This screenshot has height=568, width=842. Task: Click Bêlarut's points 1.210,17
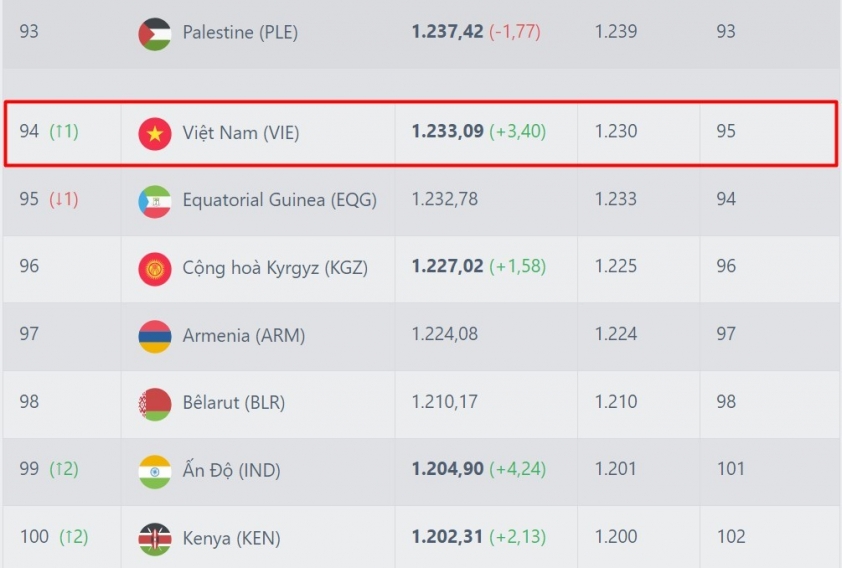[445, 402]
